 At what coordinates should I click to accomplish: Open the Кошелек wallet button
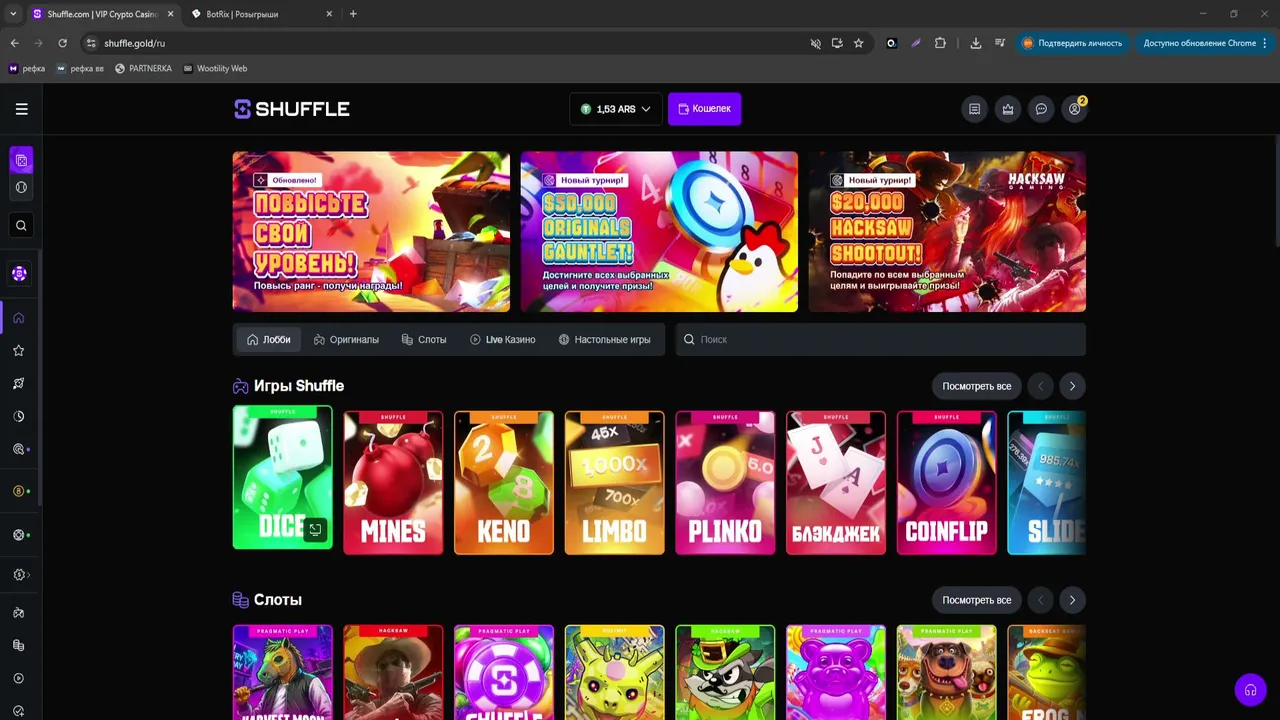pyautogui.click(x=705, y=109)
